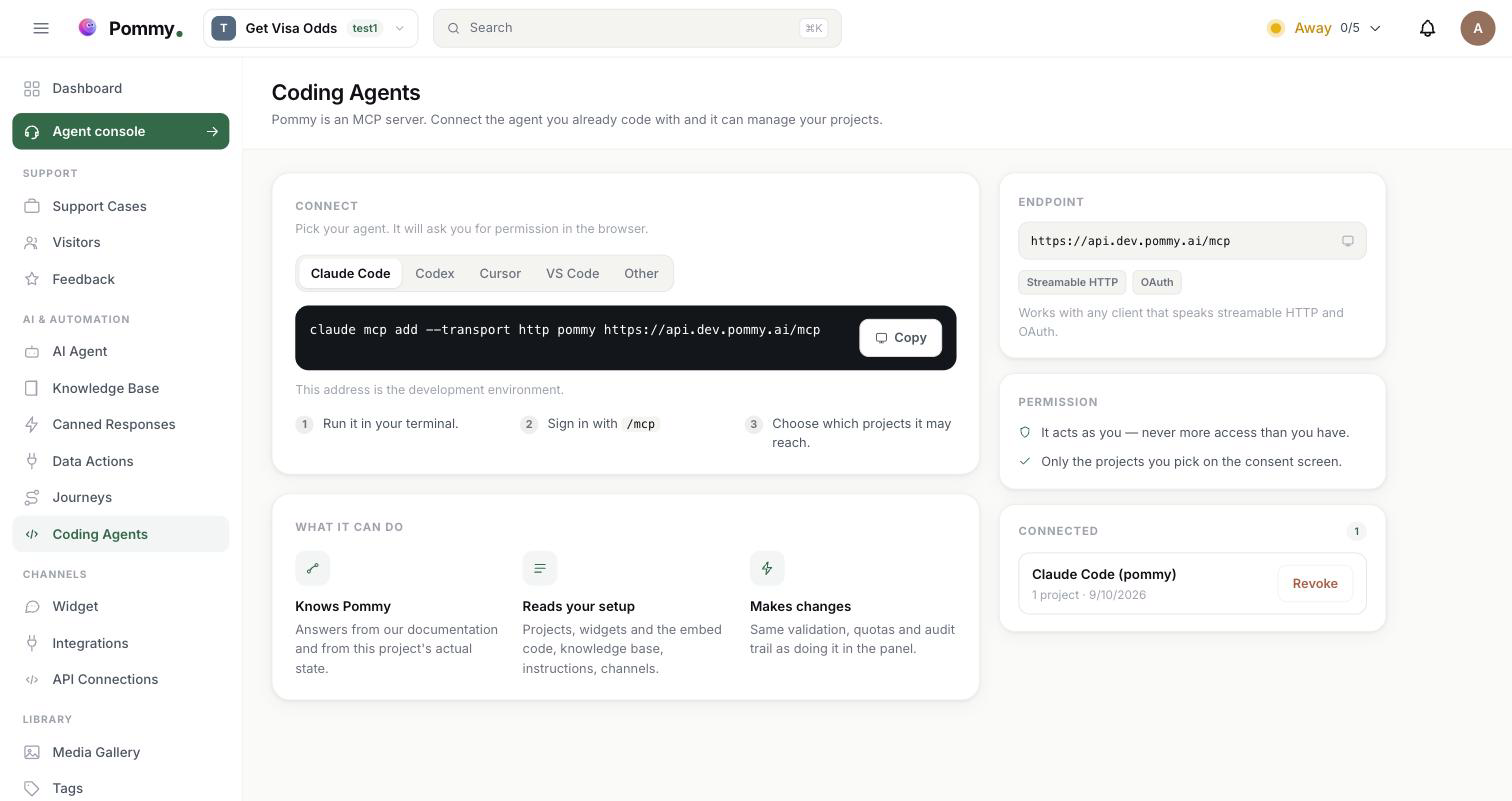This screenshot has width=1512, height=801.
Task: Click the AI Agent bot icon
Action: (x=32, y=352)
